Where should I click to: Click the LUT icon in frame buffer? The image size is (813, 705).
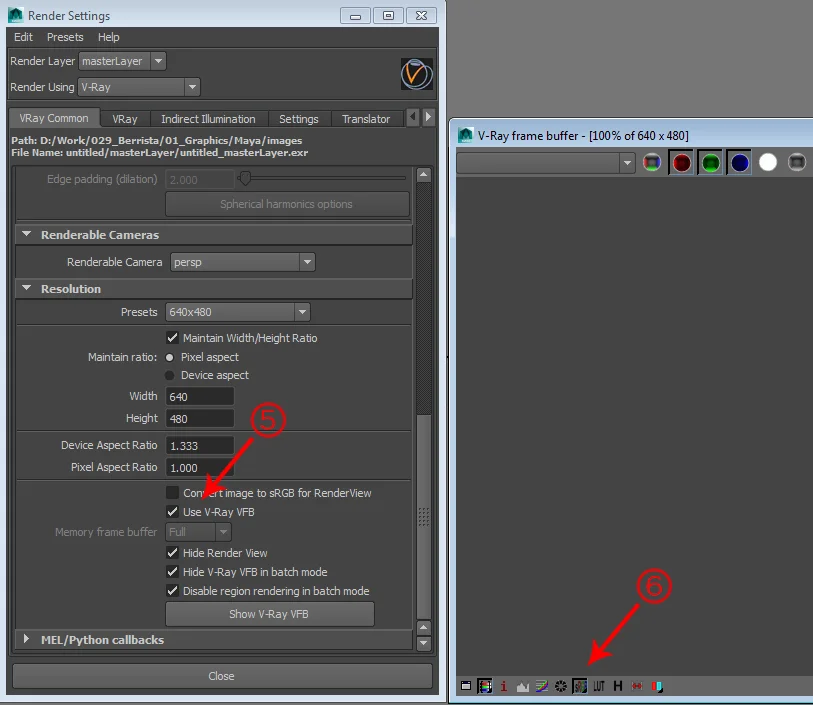point(599,686)
